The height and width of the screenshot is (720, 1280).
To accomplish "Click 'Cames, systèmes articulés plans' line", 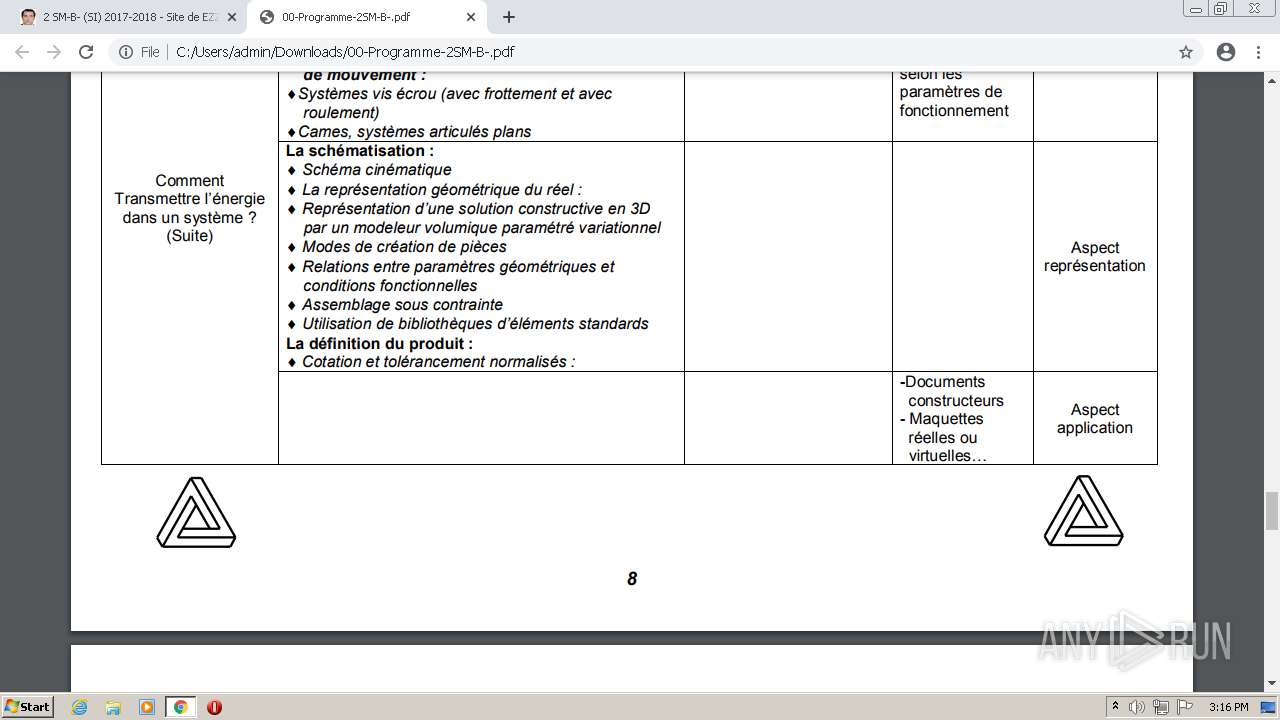I will 415,132.
